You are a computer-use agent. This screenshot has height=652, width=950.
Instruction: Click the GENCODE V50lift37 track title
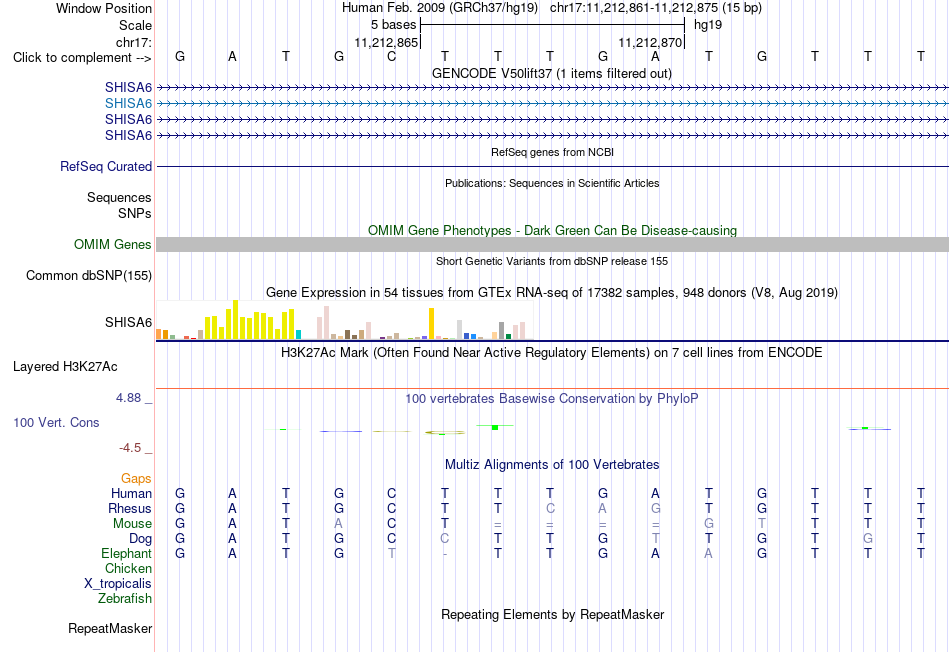[x=551, y=73]
